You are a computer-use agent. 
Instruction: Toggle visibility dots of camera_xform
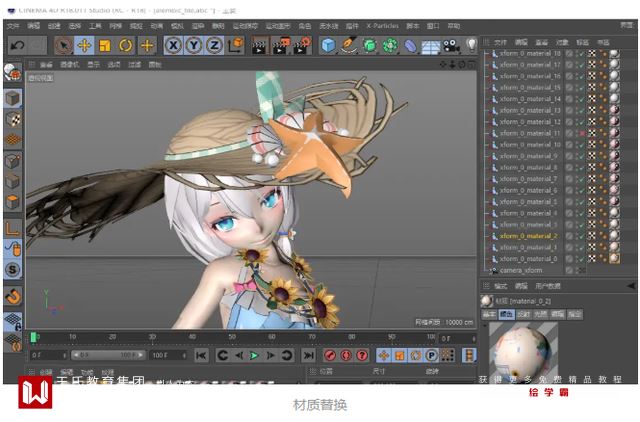click(x=583, y=270)
